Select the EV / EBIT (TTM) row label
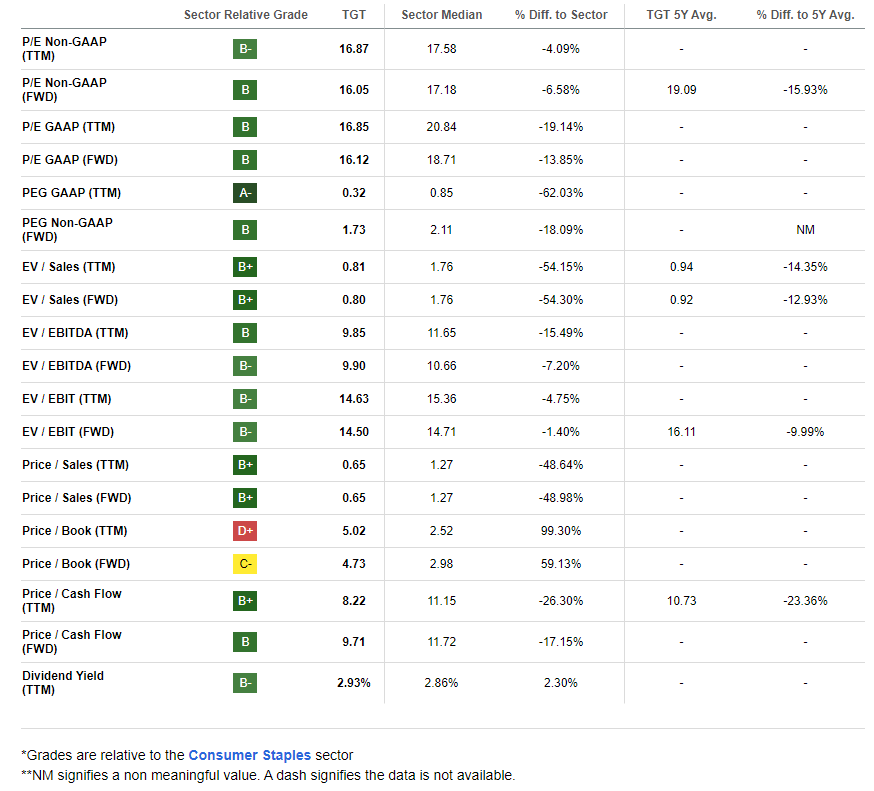 click(67, 399)
